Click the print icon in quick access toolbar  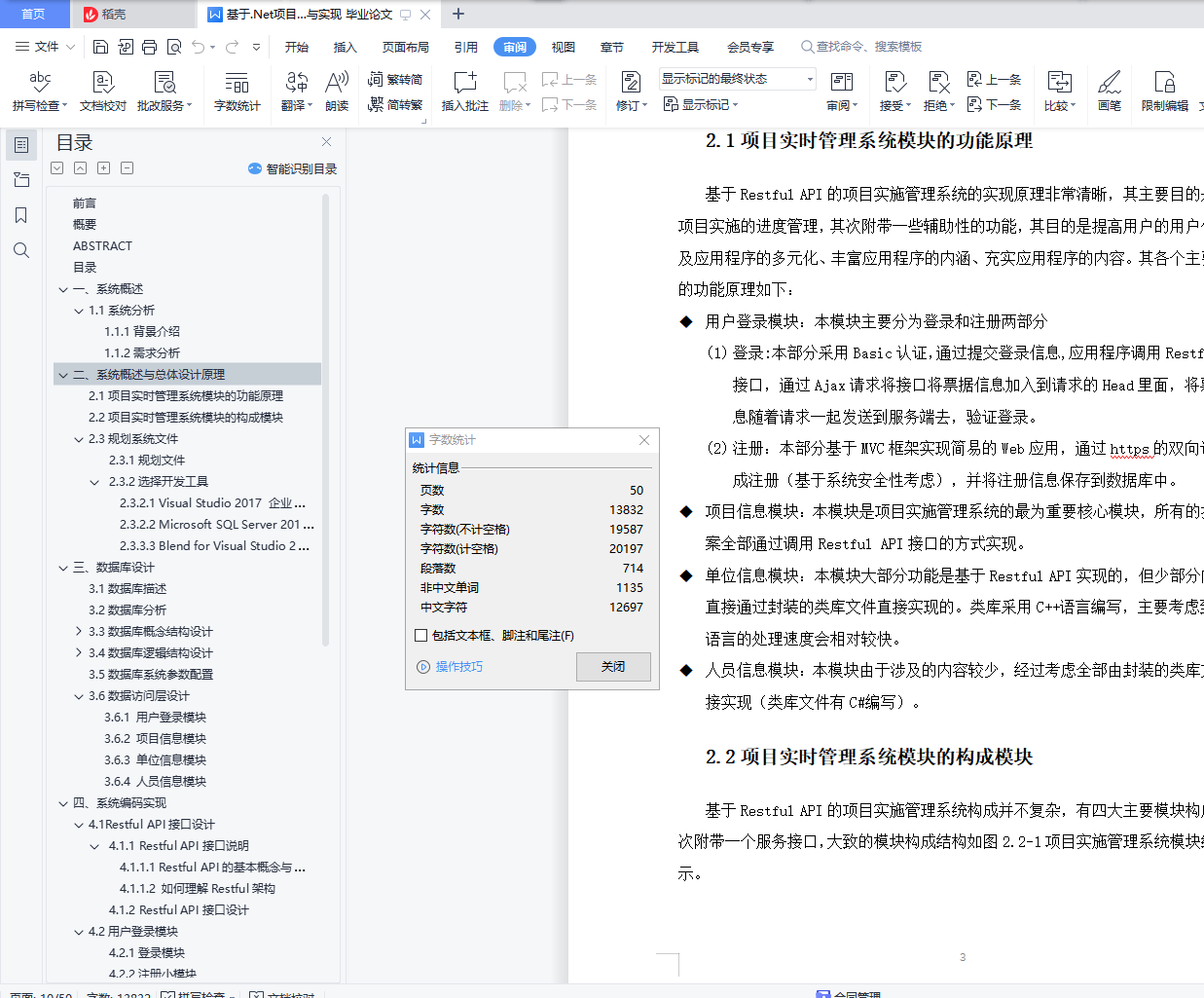click(x=149, y=47)
